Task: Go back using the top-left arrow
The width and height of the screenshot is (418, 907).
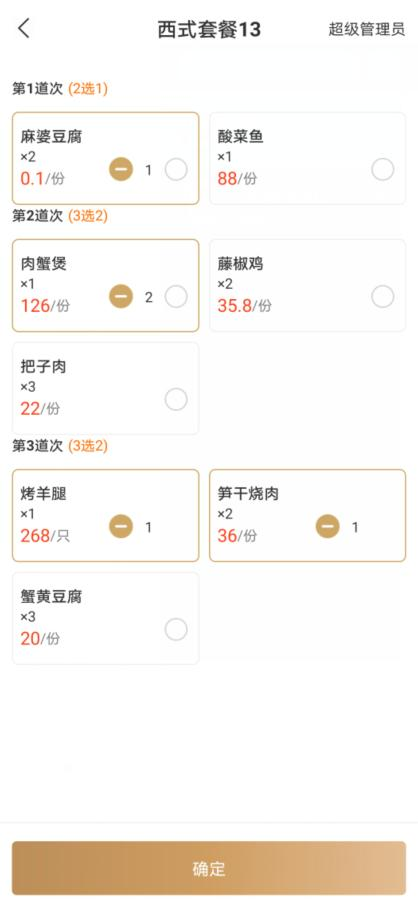Action: 24,28
